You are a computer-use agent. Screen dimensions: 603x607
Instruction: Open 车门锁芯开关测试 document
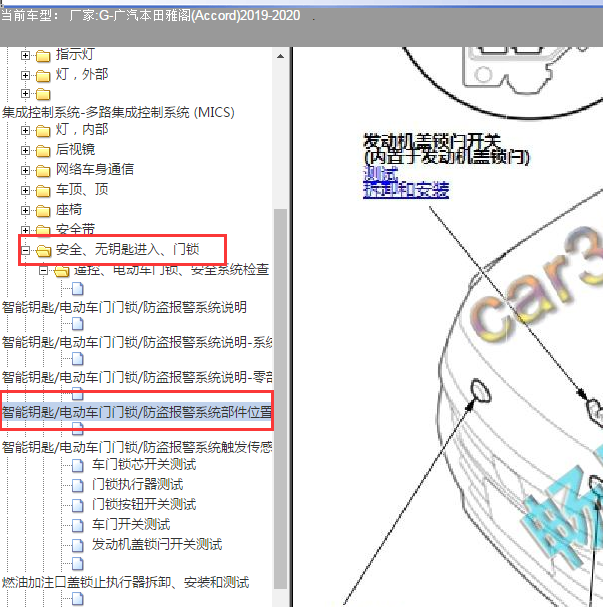(144, 464)
